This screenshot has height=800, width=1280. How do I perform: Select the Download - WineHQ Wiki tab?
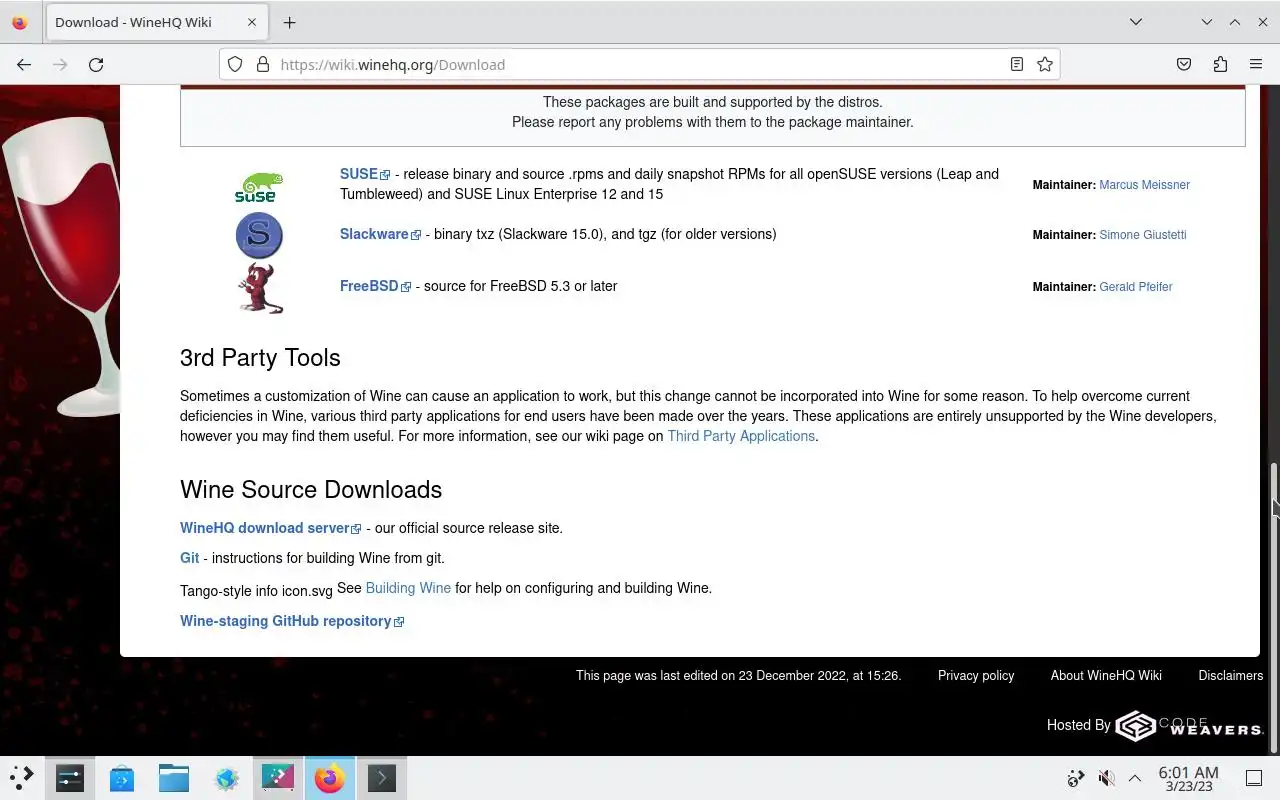[x=155, y=22]
